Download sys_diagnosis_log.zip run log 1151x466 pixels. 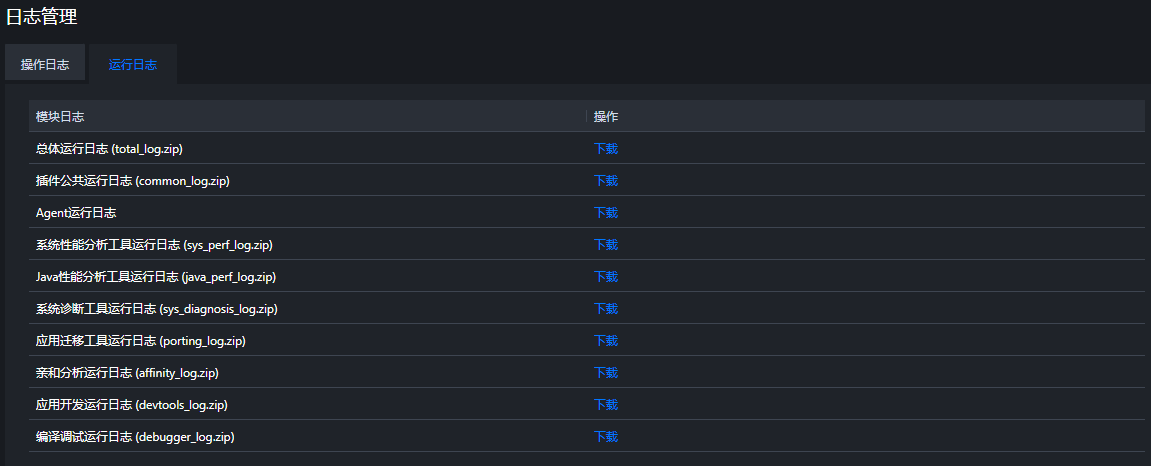pyautogui.click(x=606, y=309)
